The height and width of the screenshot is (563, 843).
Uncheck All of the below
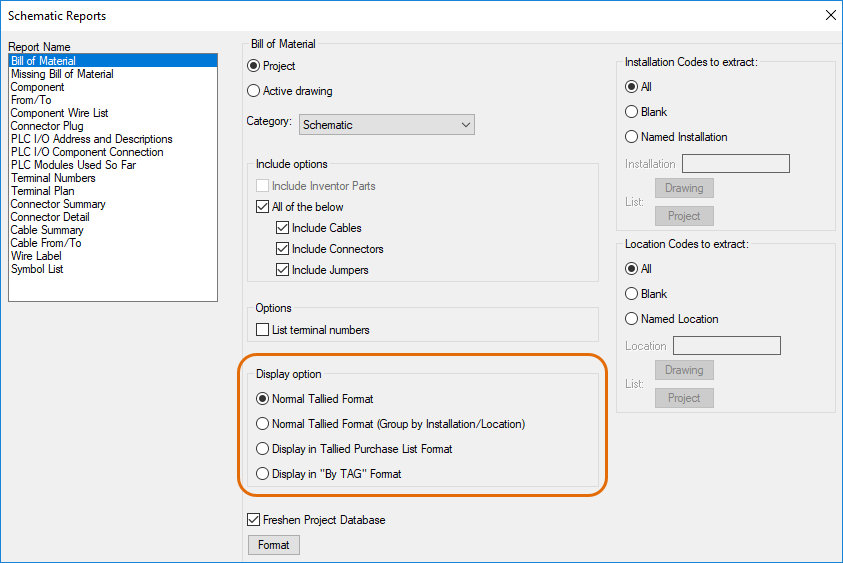click(263, 207)
